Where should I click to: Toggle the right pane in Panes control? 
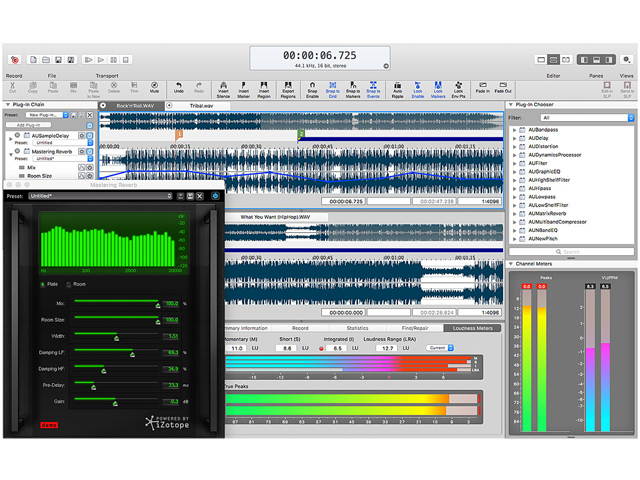coord(609,60)
